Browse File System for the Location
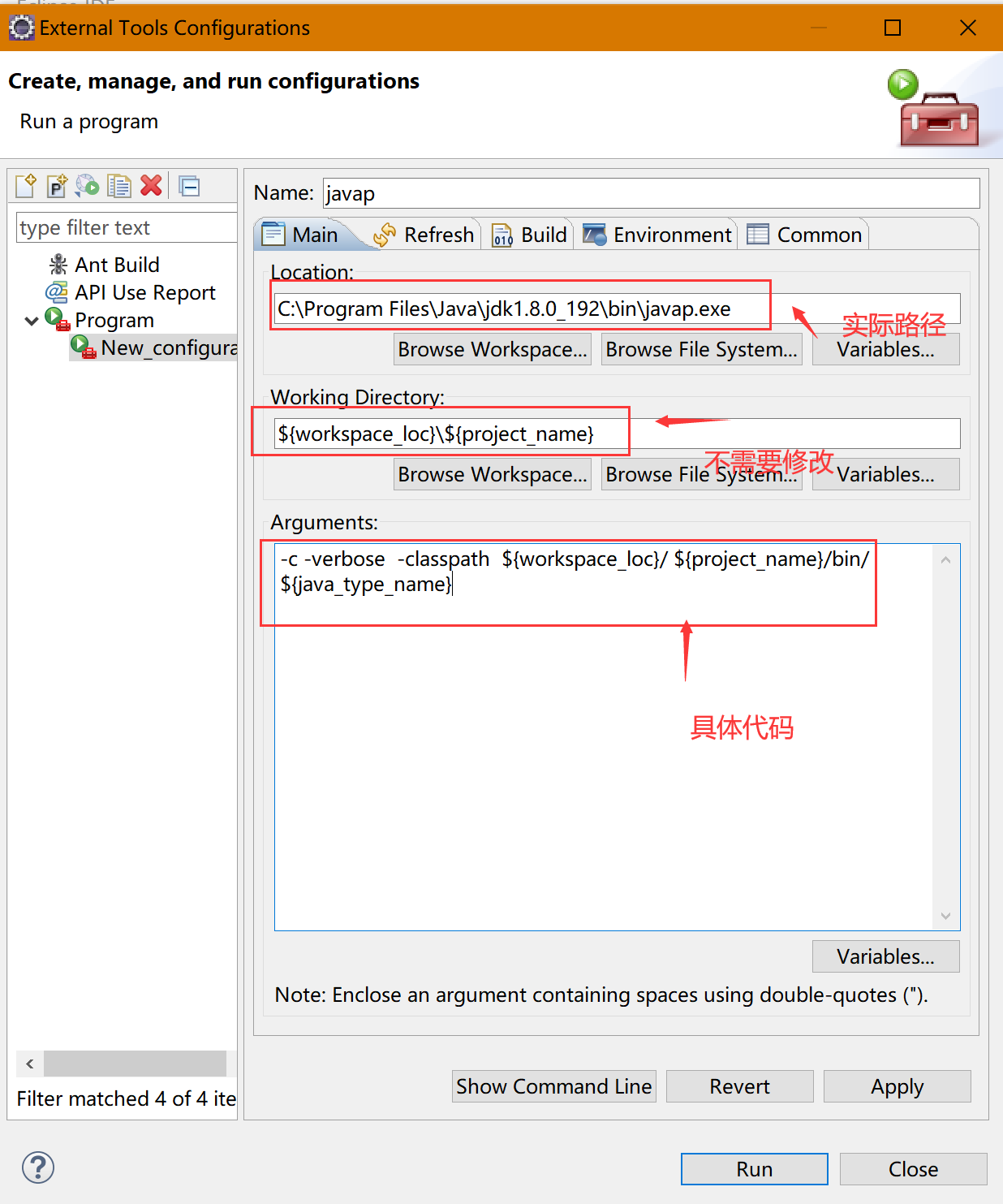 (701, 349)
